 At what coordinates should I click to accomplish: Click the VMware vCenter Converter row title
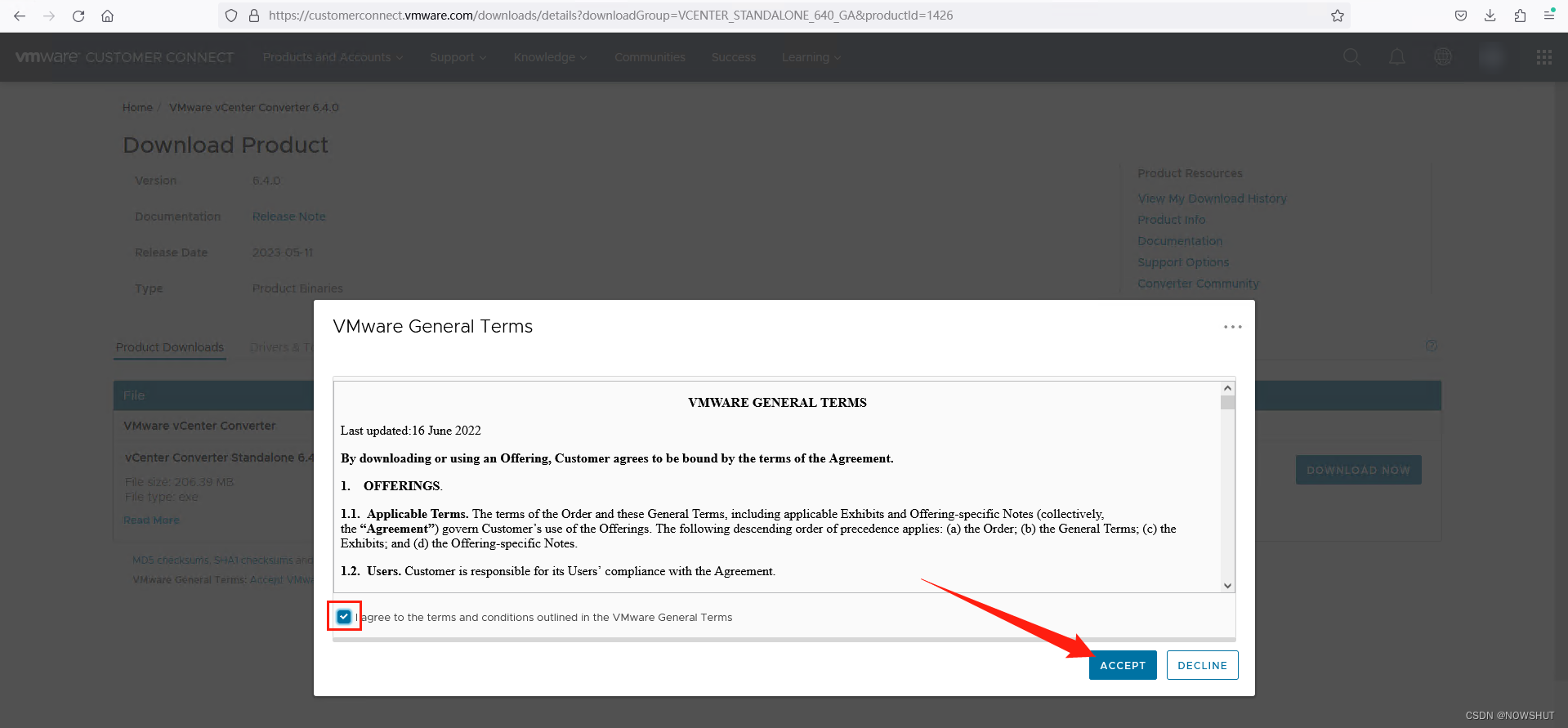(x=199, y=426)
